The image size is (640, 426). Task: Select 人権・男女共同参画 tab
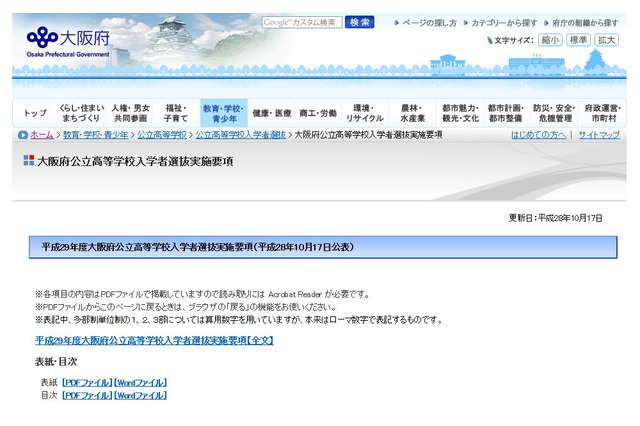130,113
